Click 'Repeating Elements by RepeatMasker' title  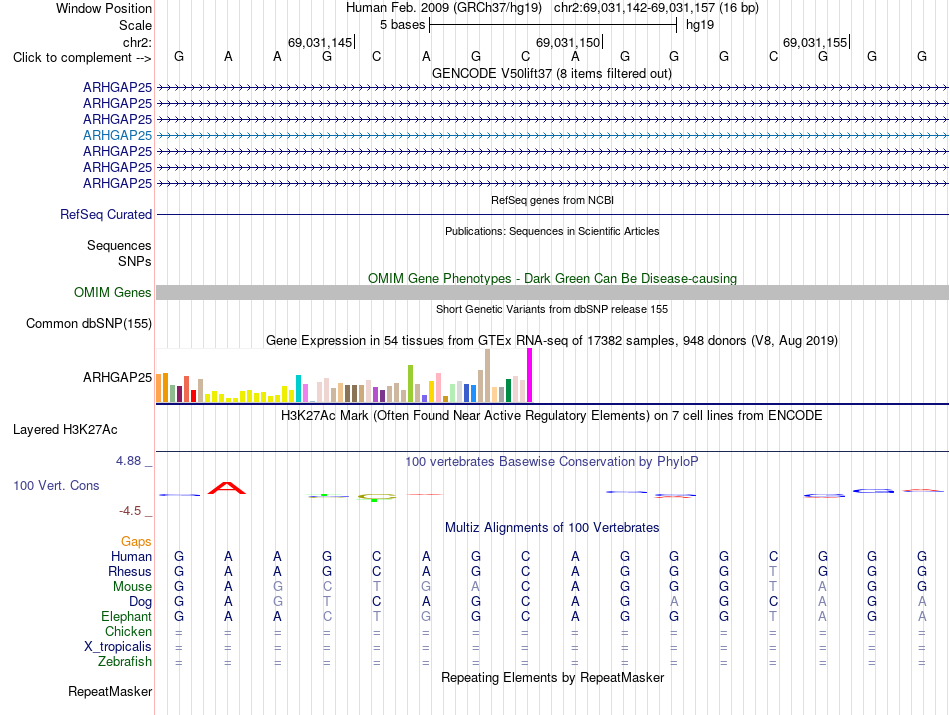tap(552, 677)
